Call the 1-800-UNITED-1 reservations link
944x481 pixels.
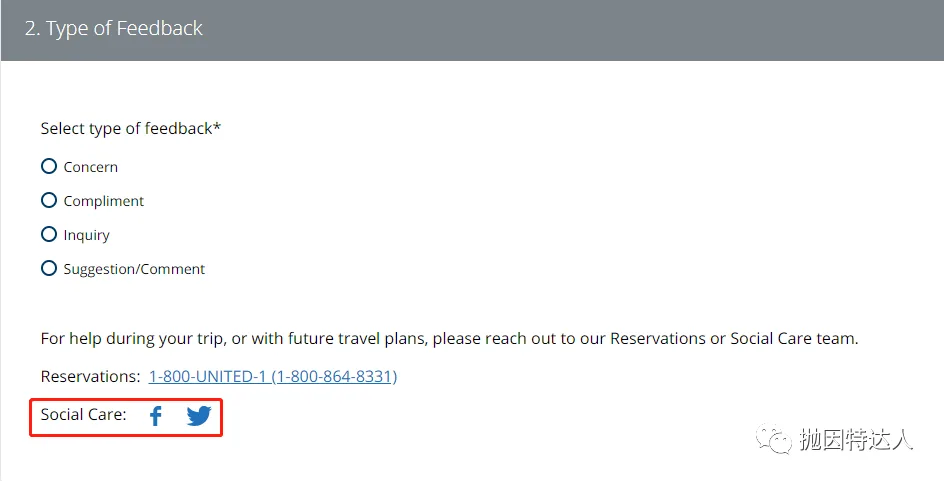point(207,377)
